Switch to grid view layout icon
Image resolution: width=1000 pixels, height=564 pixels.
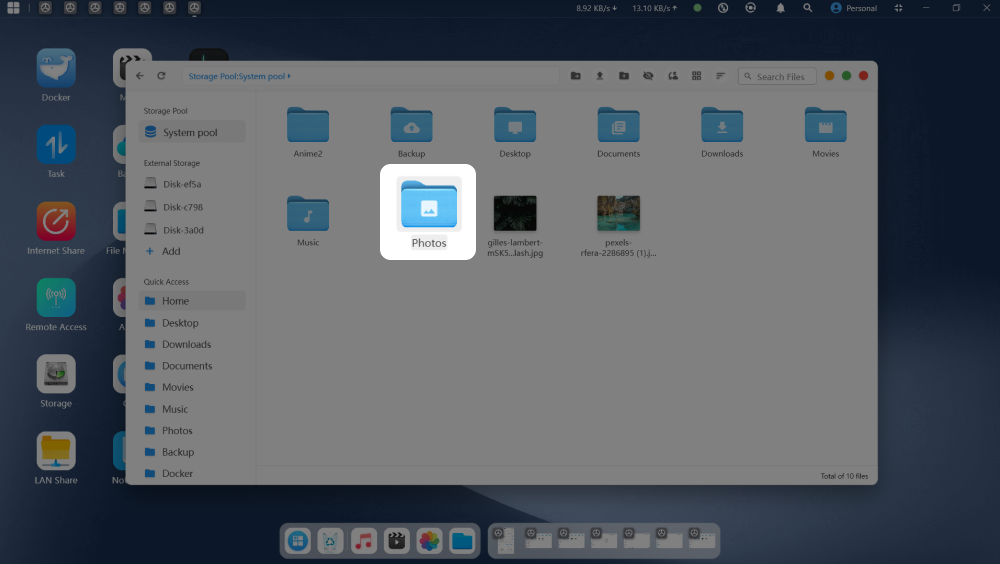click(x=696, y=76)
